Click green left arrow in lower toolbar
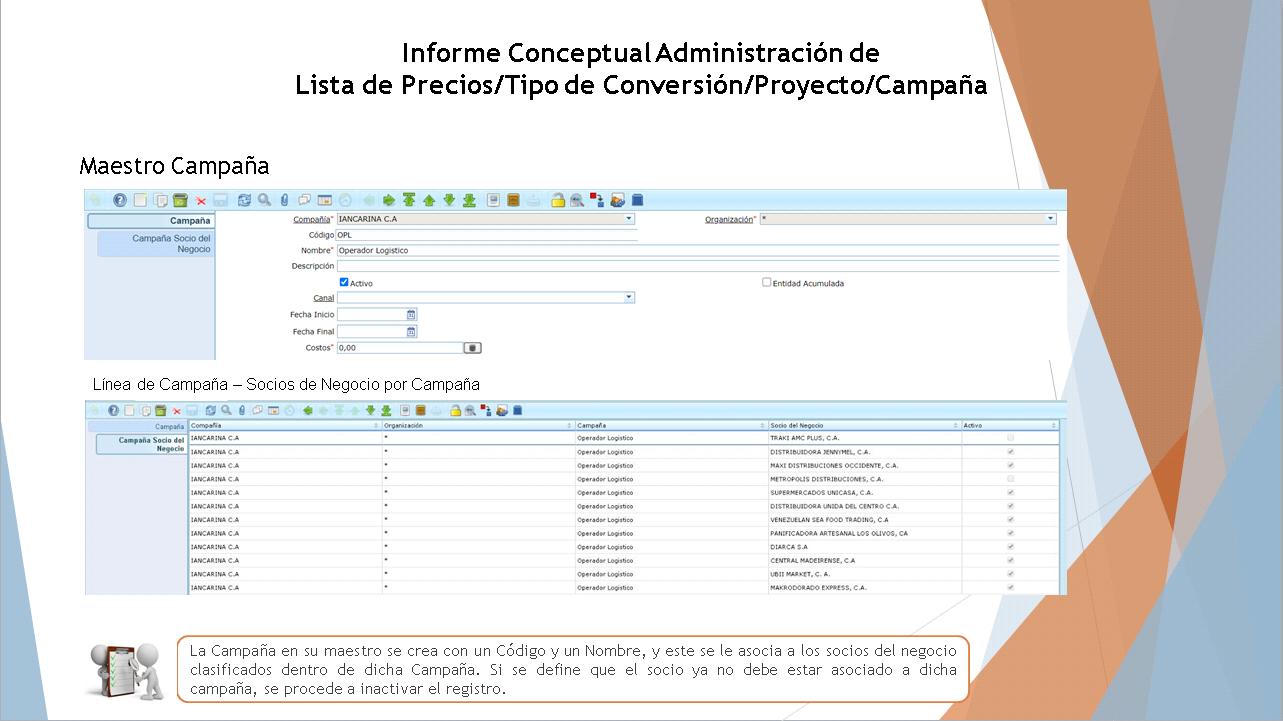This screenshot has height=721, width=1283. pyautogui.click(x=307, y=410)
